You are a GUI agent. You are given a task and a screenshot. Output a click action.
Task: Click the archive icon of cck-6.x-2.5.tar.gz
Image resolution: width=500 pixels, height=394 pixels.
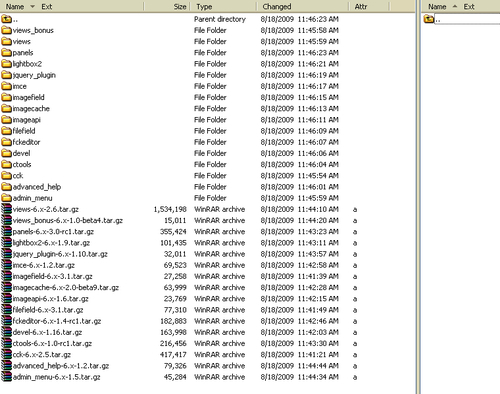pos(6,354)
